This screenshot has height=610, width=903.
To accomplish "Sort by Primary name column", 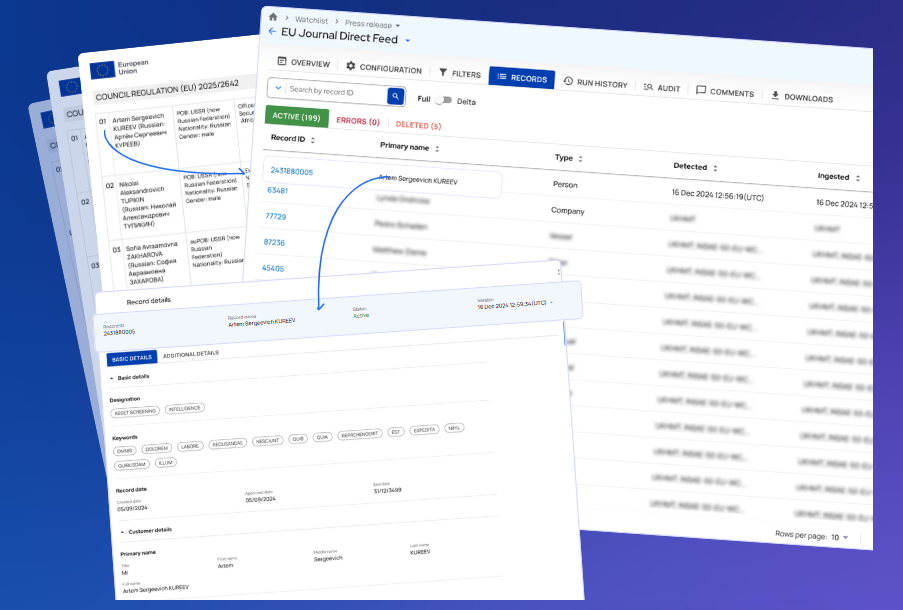I will [437, 149].
